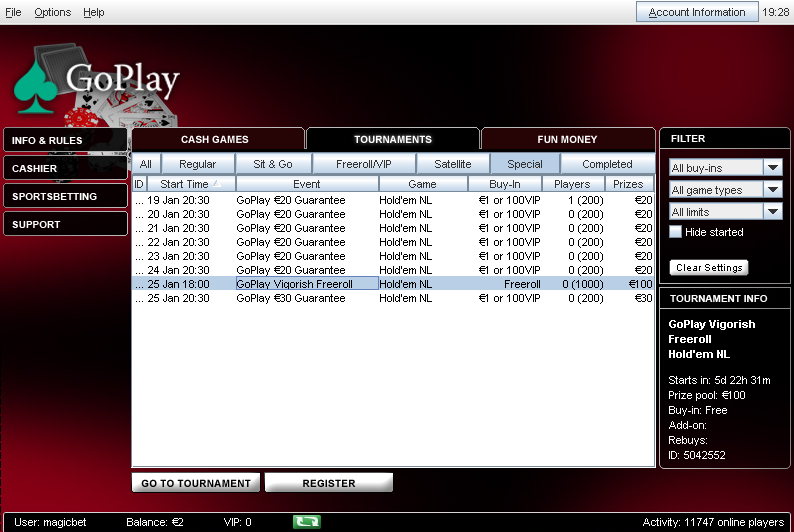Select the Completed tab
Screen dimensions: 794x532
coord(607,164)
